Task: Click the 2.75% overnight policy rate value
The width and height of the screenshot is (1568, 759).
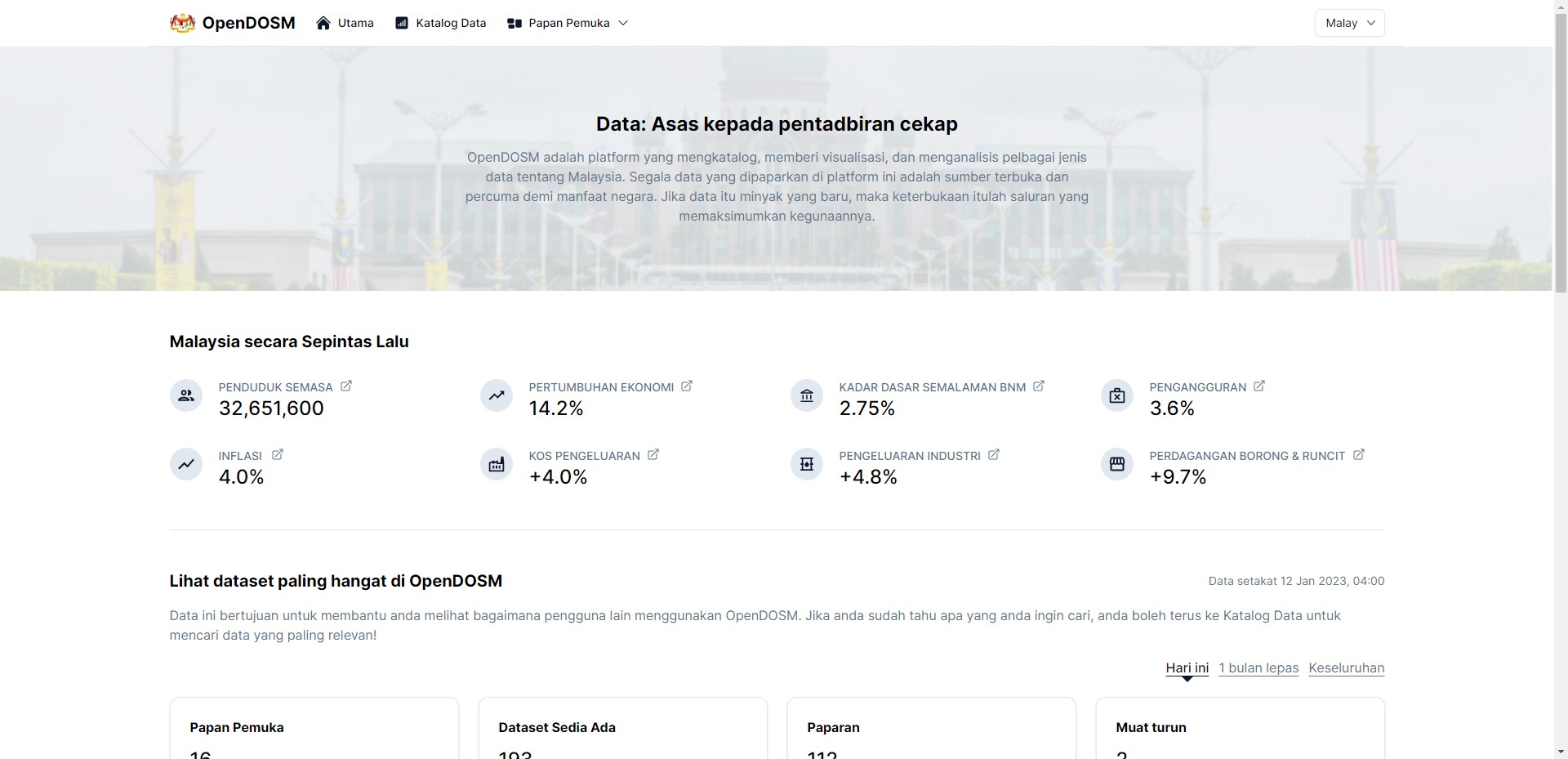Action: 867,409
